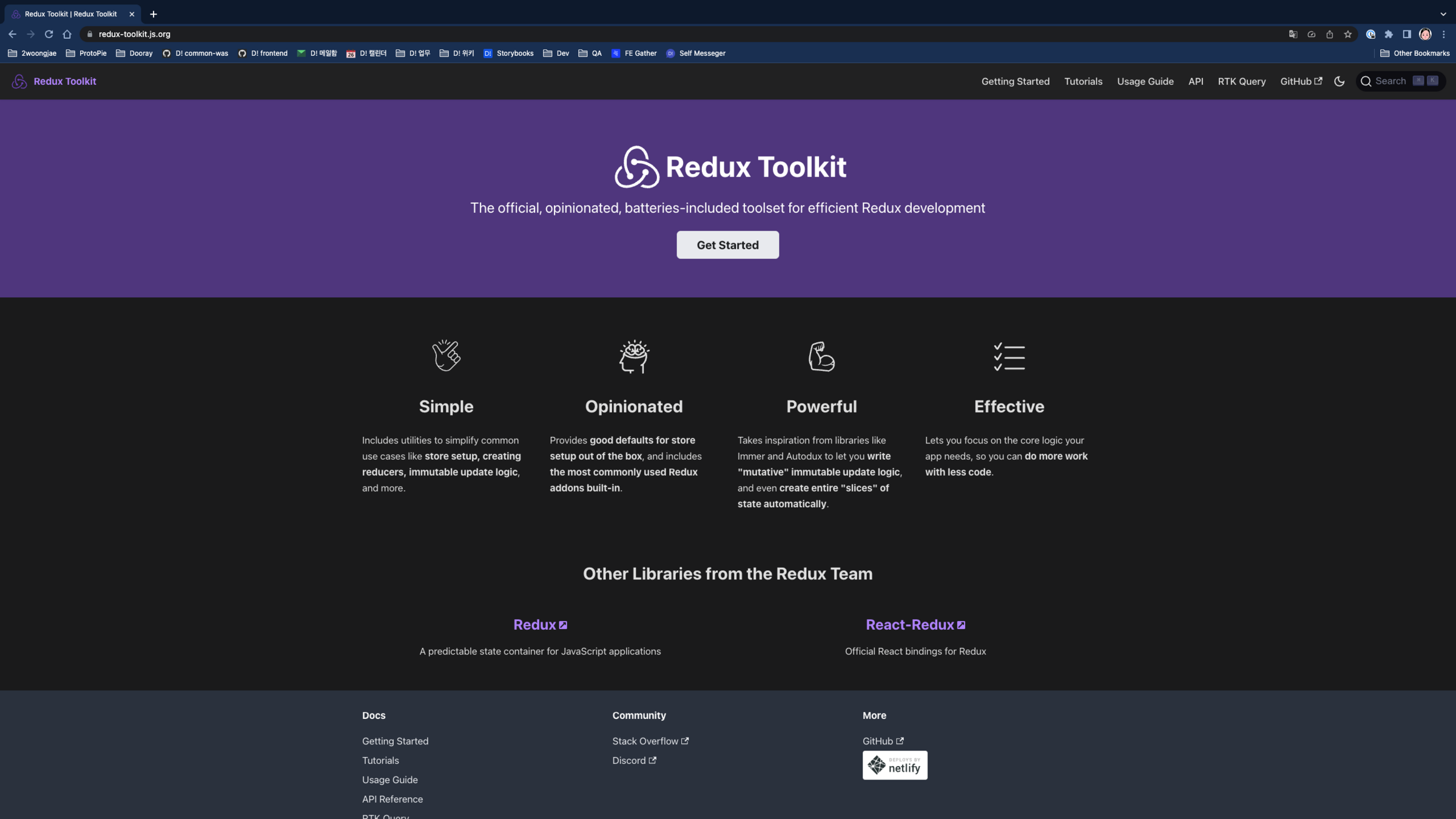Click the Redux Toolkit navbar logo
The height and width of the screenshot is (819, 1456).
click(x=54, y=81)
